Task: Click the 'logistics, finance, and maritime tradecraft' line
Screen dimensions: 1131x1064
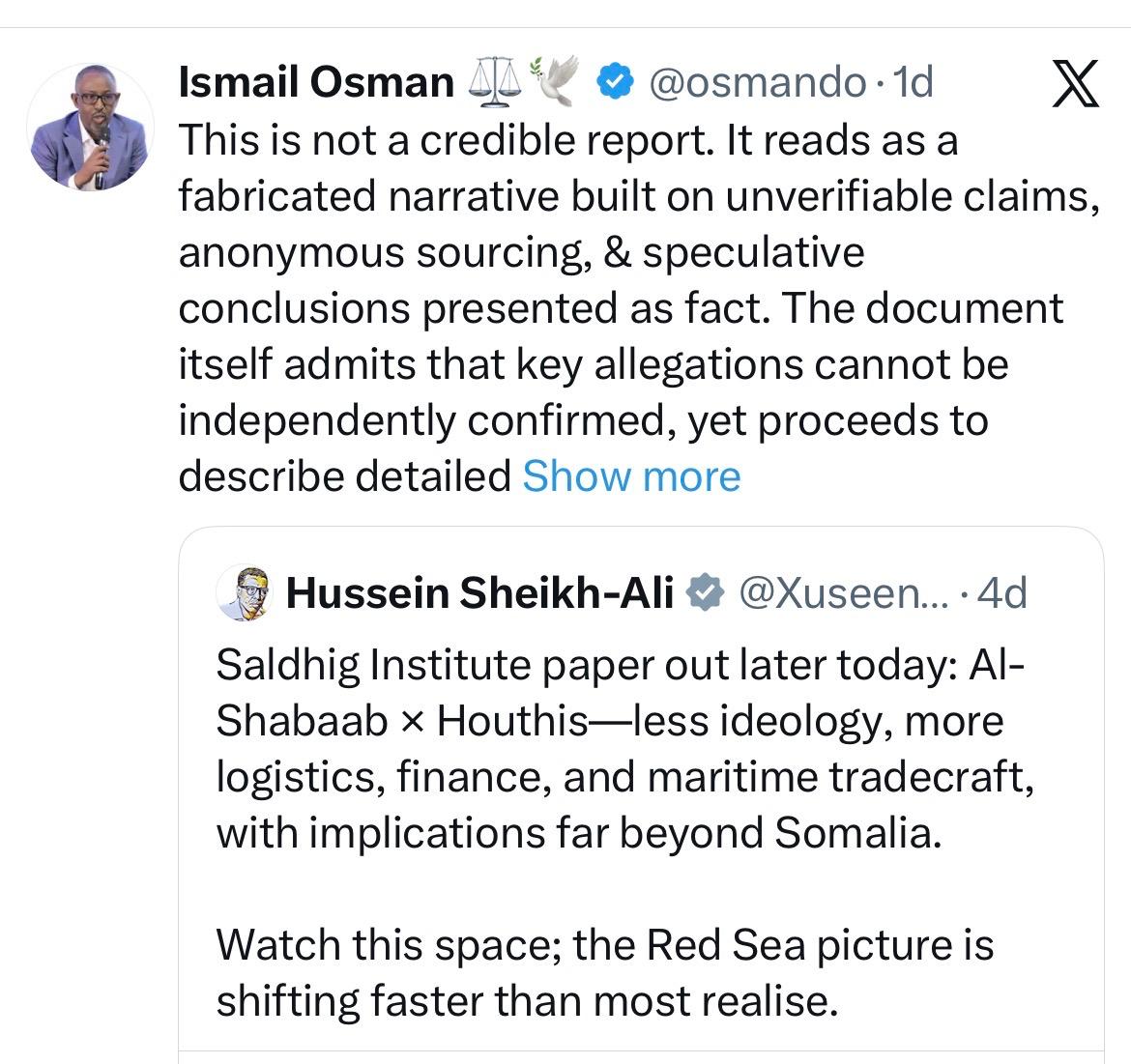Action: 623,777
